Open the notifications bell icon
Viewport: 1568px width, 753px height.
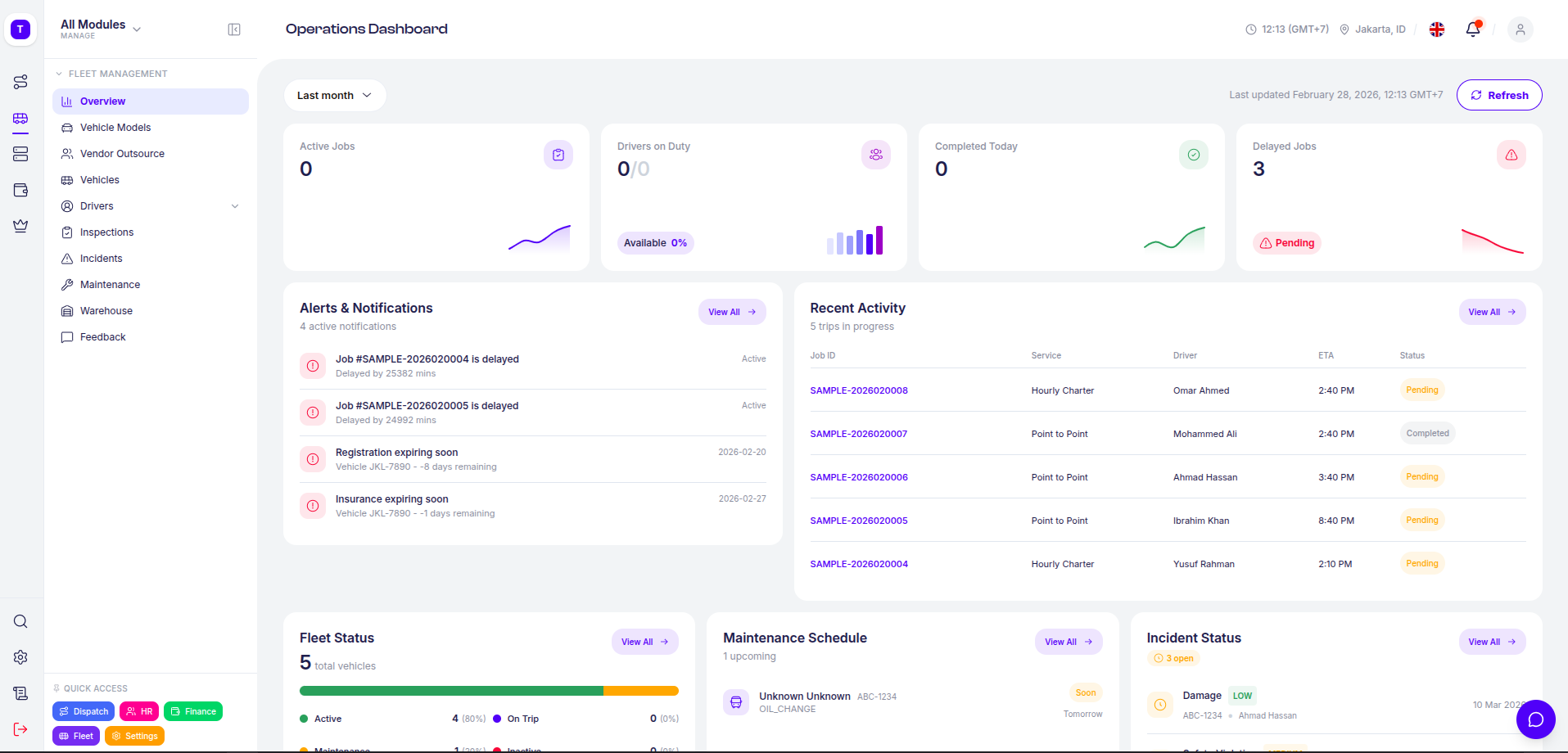[x=1472, y=29]
